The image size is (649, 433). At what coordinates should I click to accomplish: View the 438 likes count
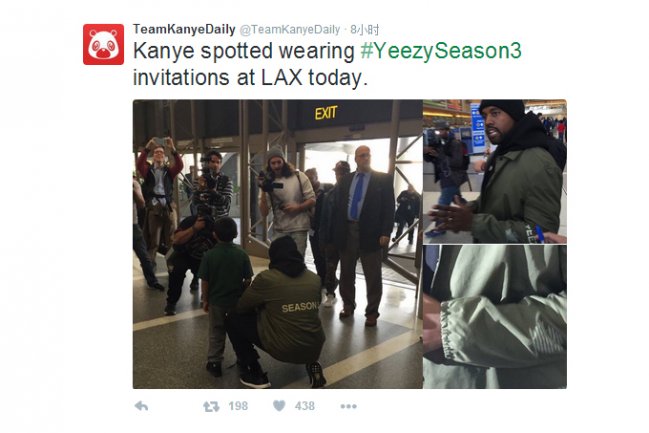tap(305, 406)
